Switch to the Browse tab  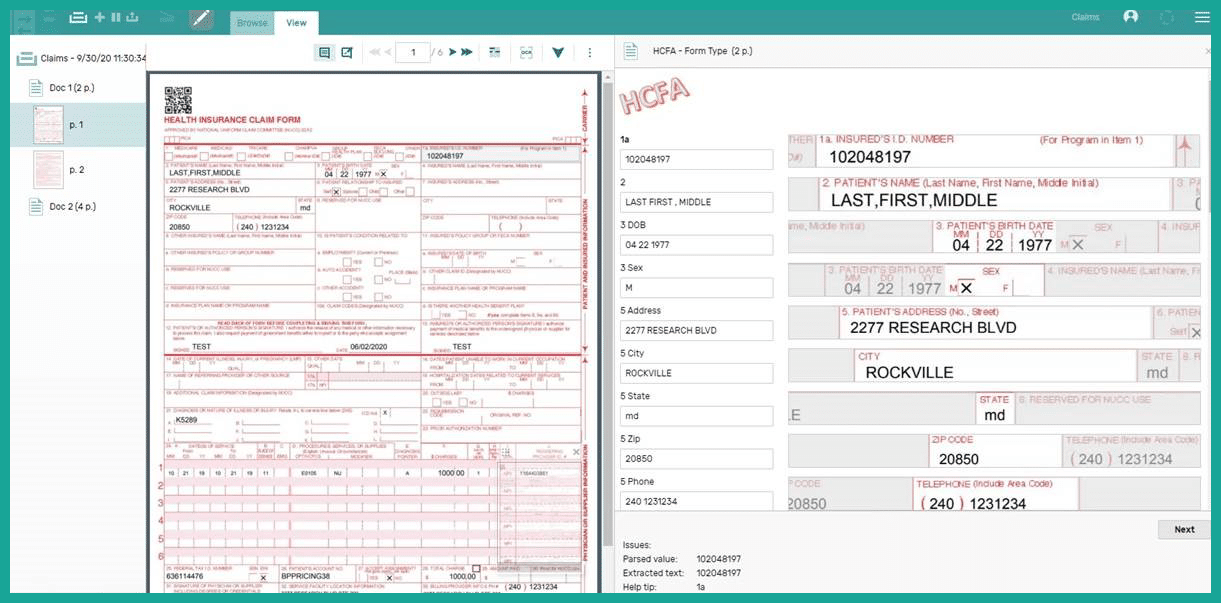click(x=250, y=22)
